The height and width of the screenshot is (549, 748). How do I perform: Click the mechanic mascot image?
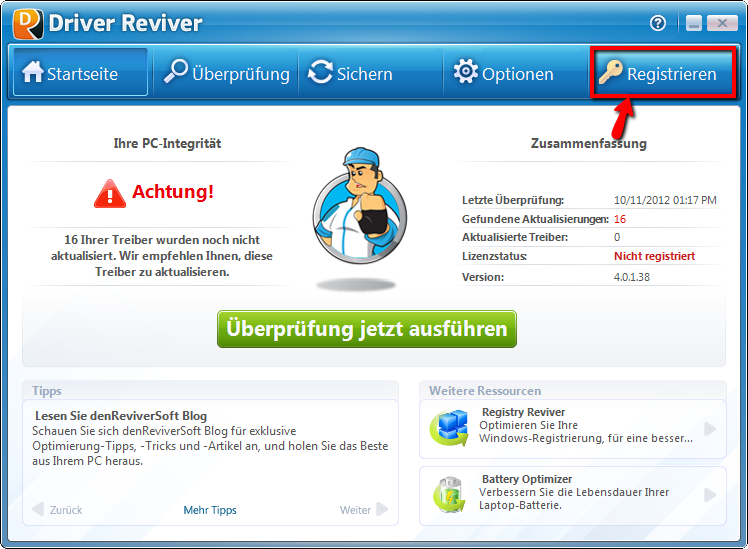pyautogui.click(x=360, y=206)
